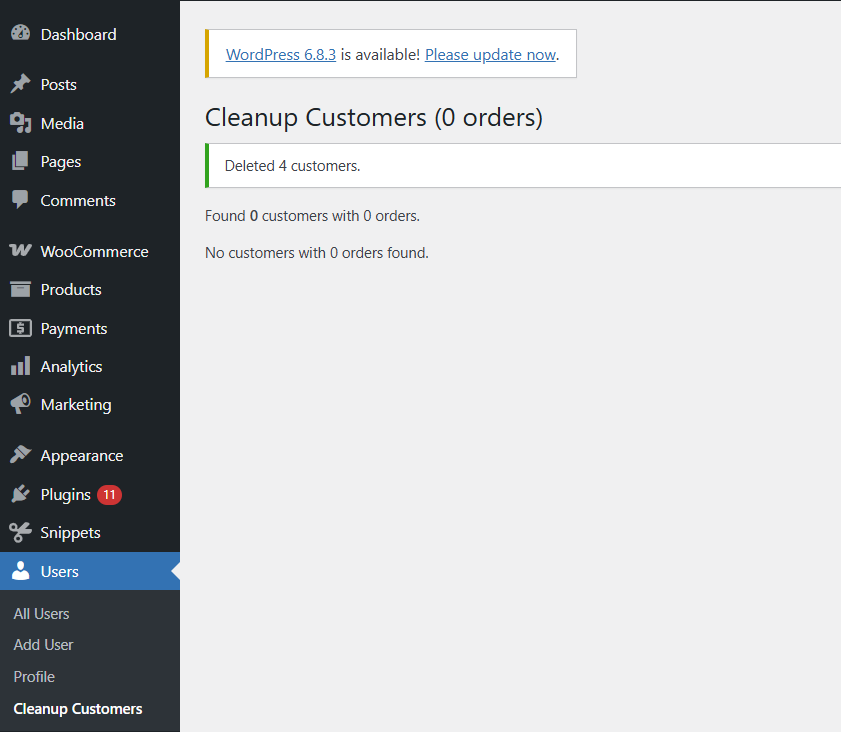The image size is (841, 732).
Task: Click the Pages icon in sidebar
Action: pos(20,161)
